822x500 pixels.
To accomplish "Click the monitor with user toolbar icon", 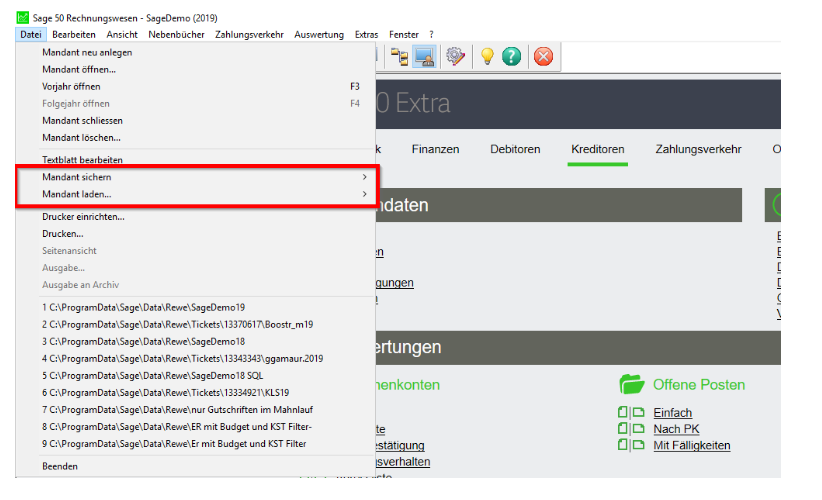I will [424, 57].
